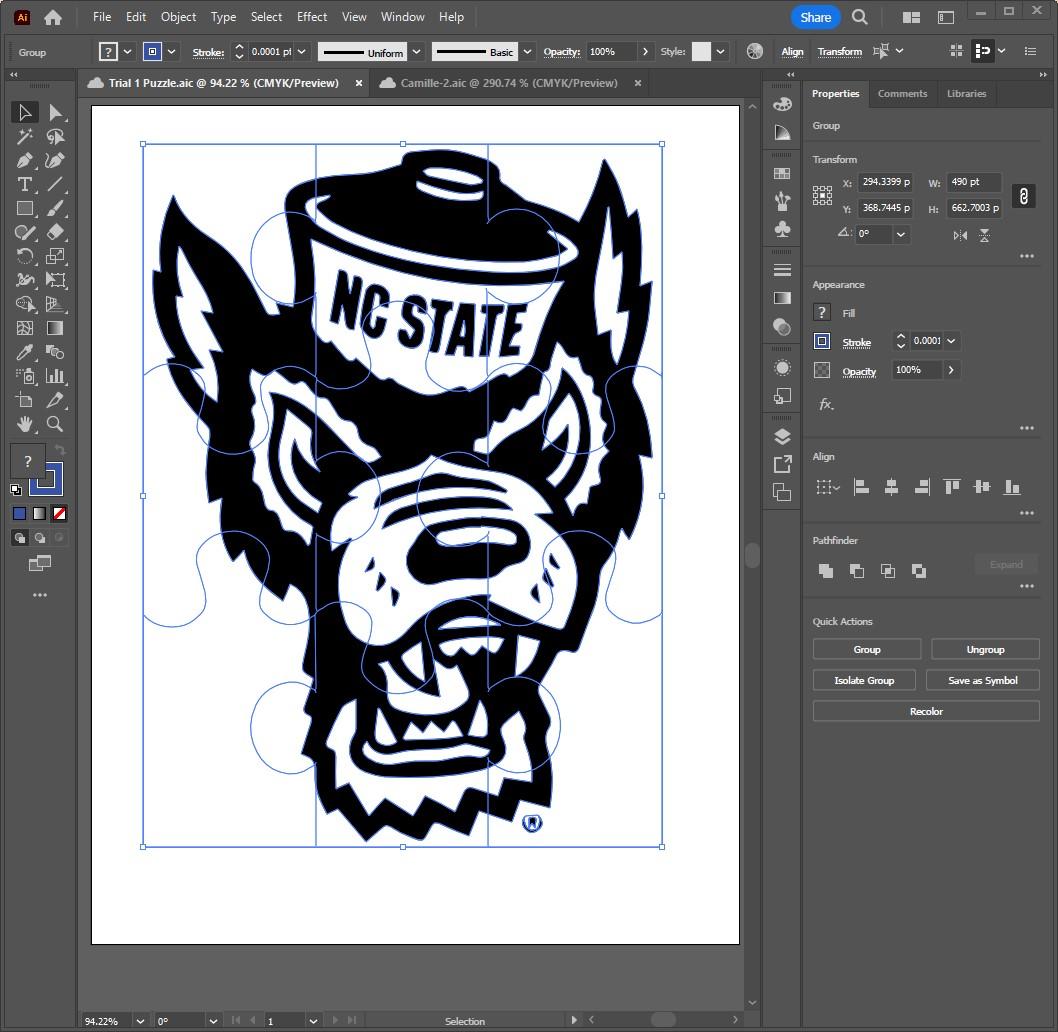
Task: Click the Exclude pathfinder icon
Action: tap(919, 571)
